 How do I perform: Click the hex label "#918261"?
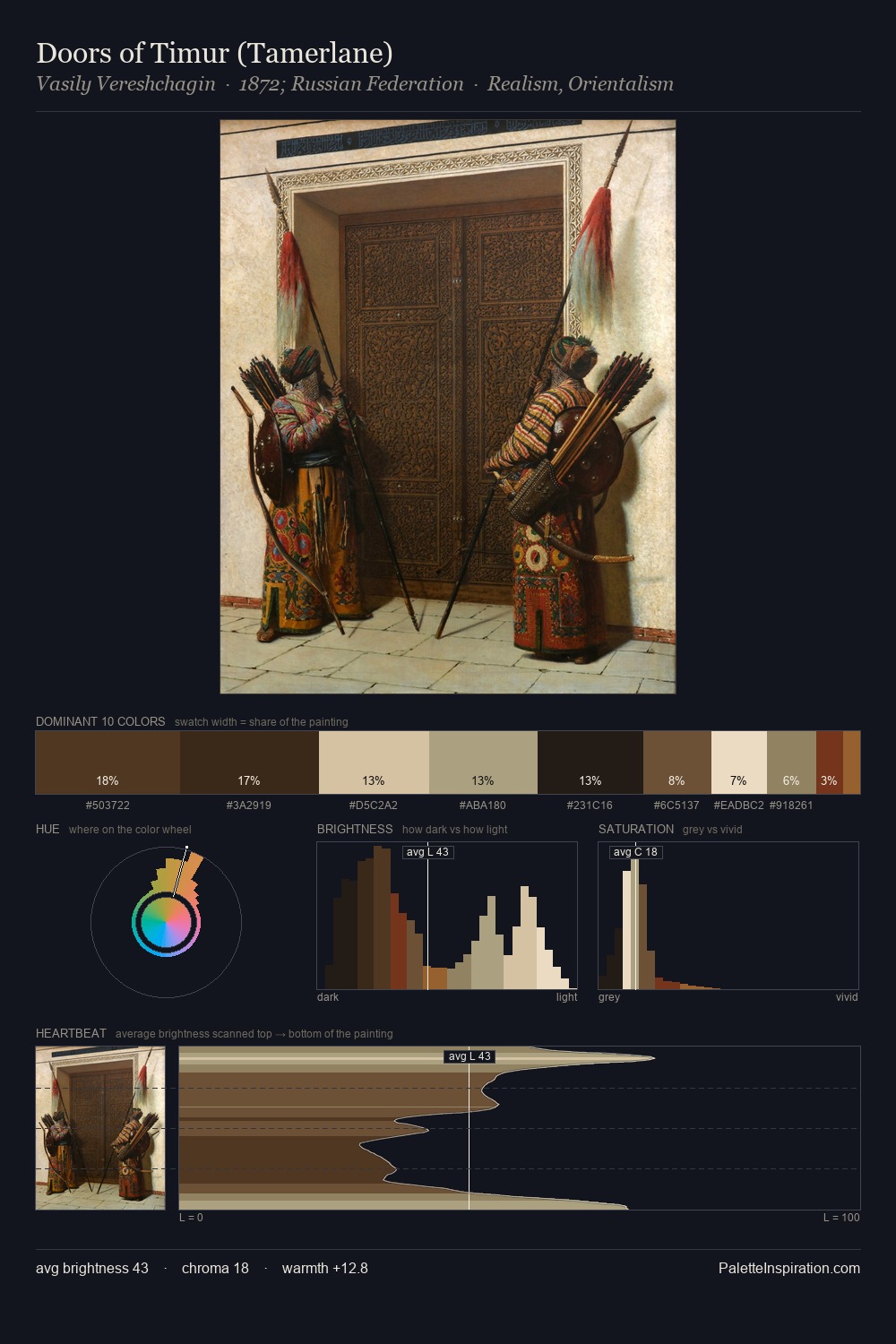click(791, 806)
